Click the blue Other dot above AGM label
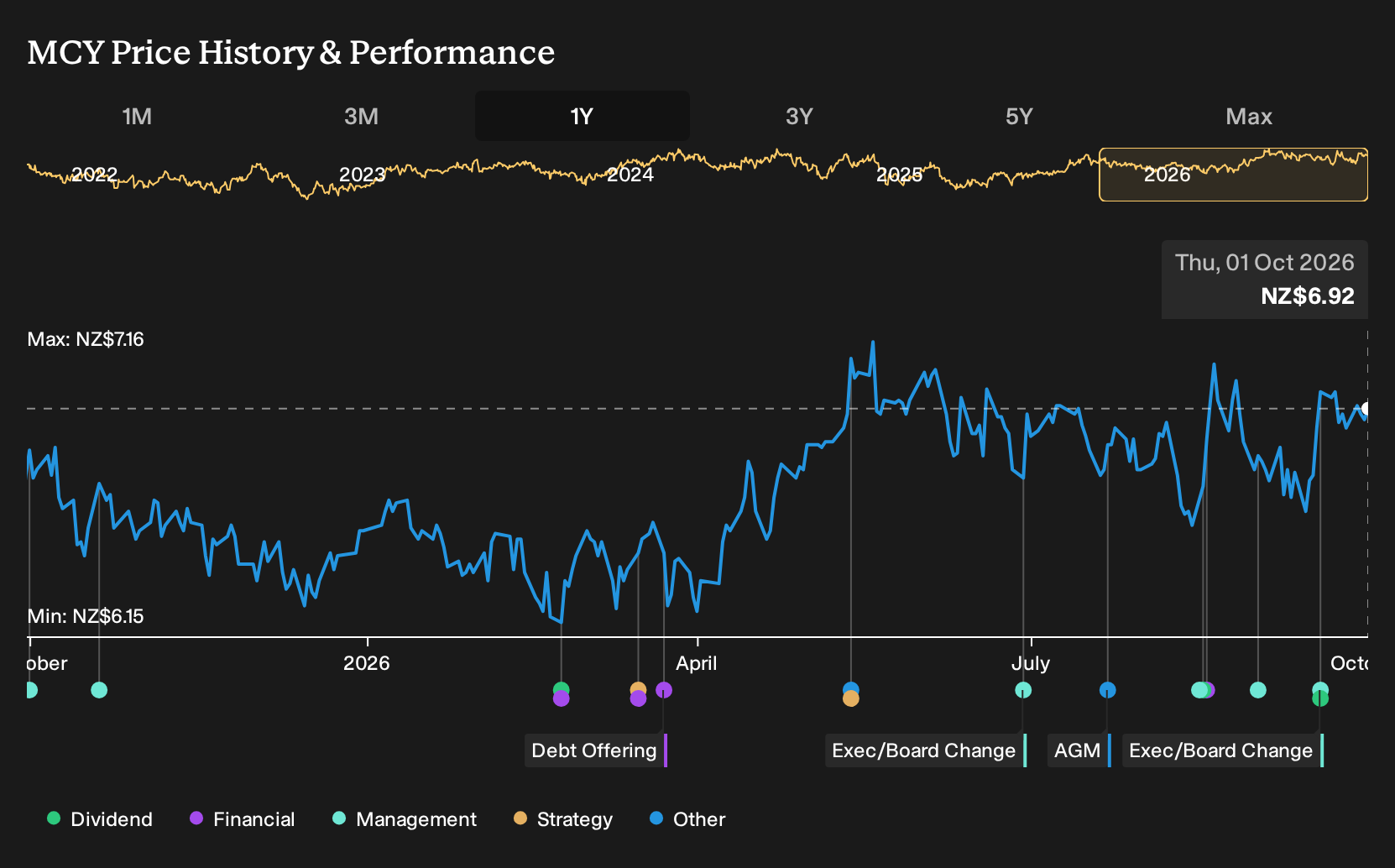The width and height of the screenshot is (1395, 868). coord(1108,690)
